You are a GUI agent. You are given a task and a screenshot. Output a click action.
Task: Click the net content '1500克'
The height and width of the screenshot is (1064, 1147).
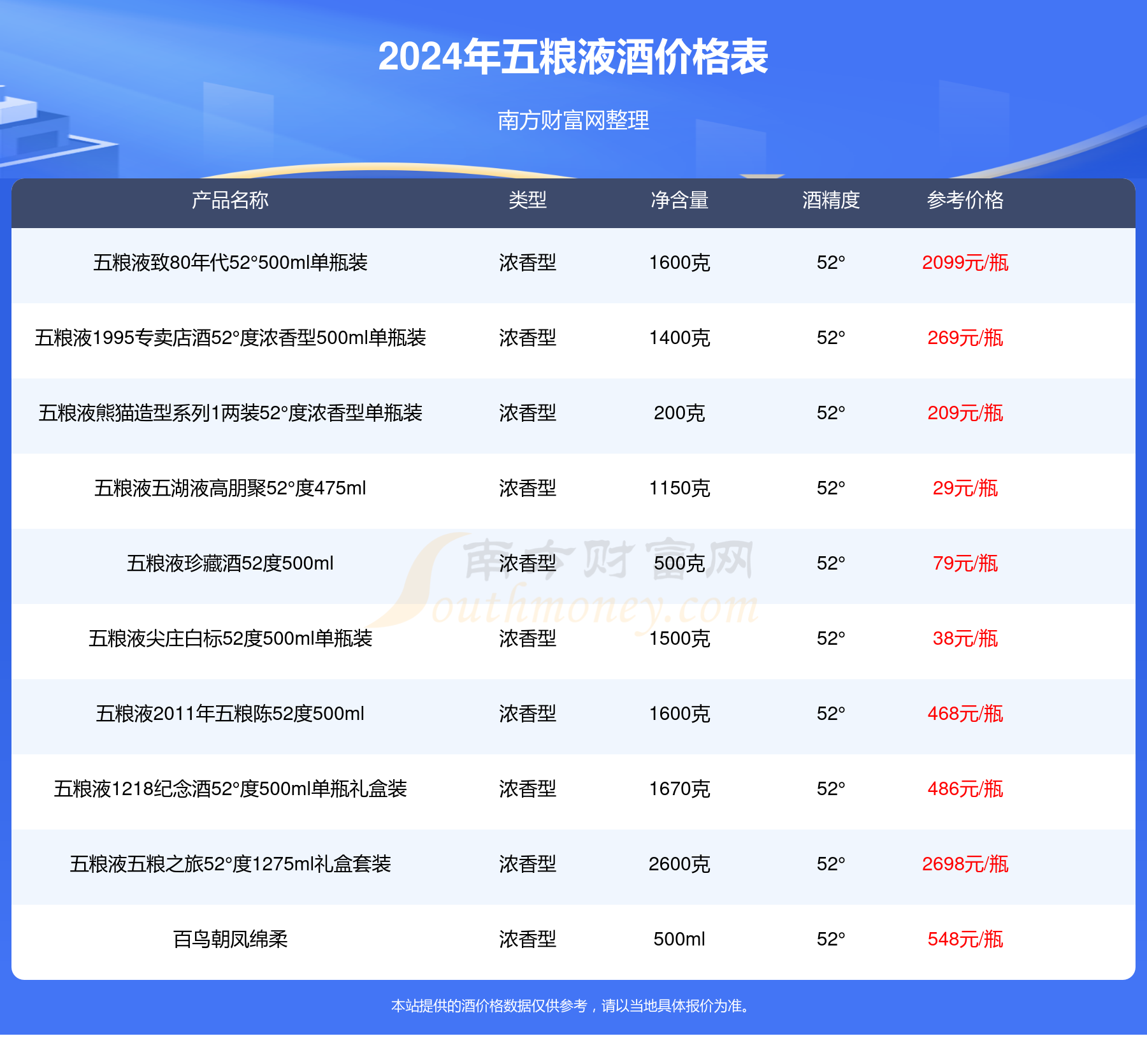(679, 638)
